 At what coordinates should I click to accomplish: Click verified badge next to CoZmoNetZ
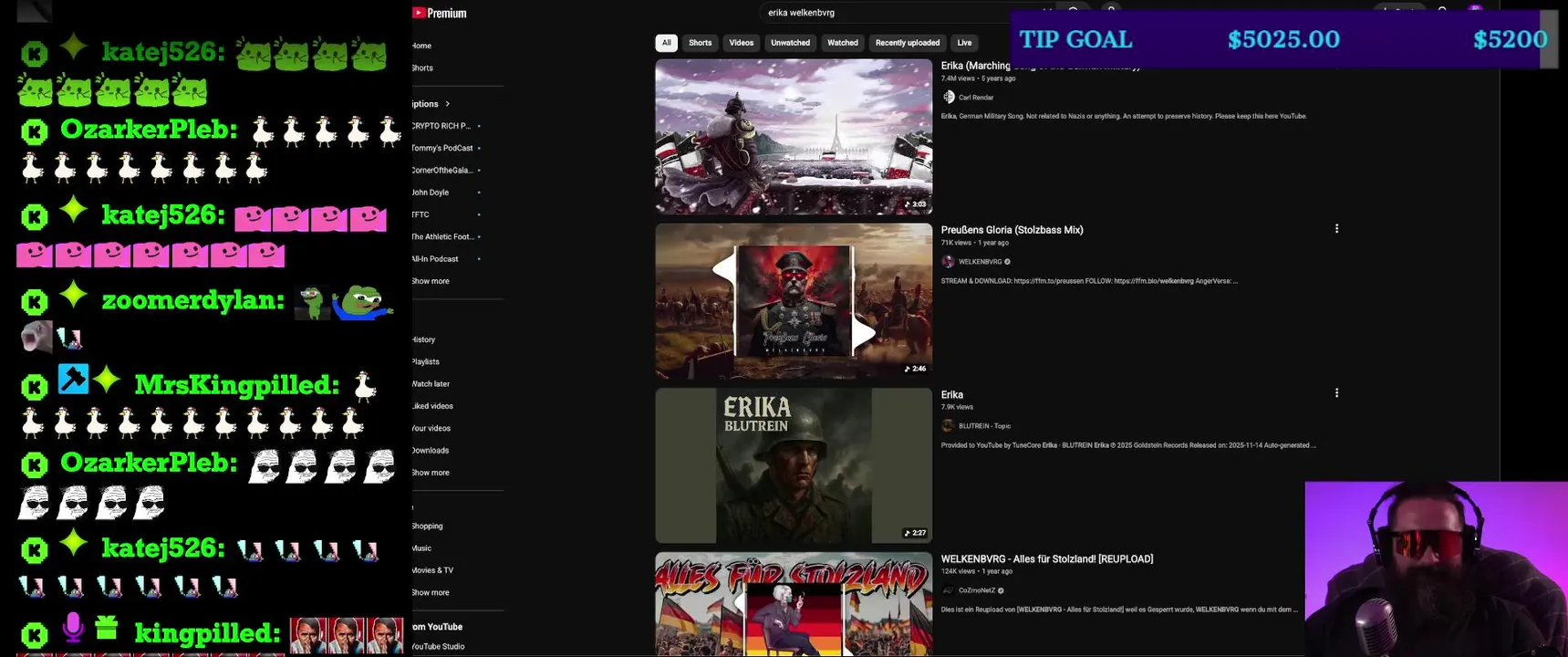pyautogui.click(x=1001, y=590)
